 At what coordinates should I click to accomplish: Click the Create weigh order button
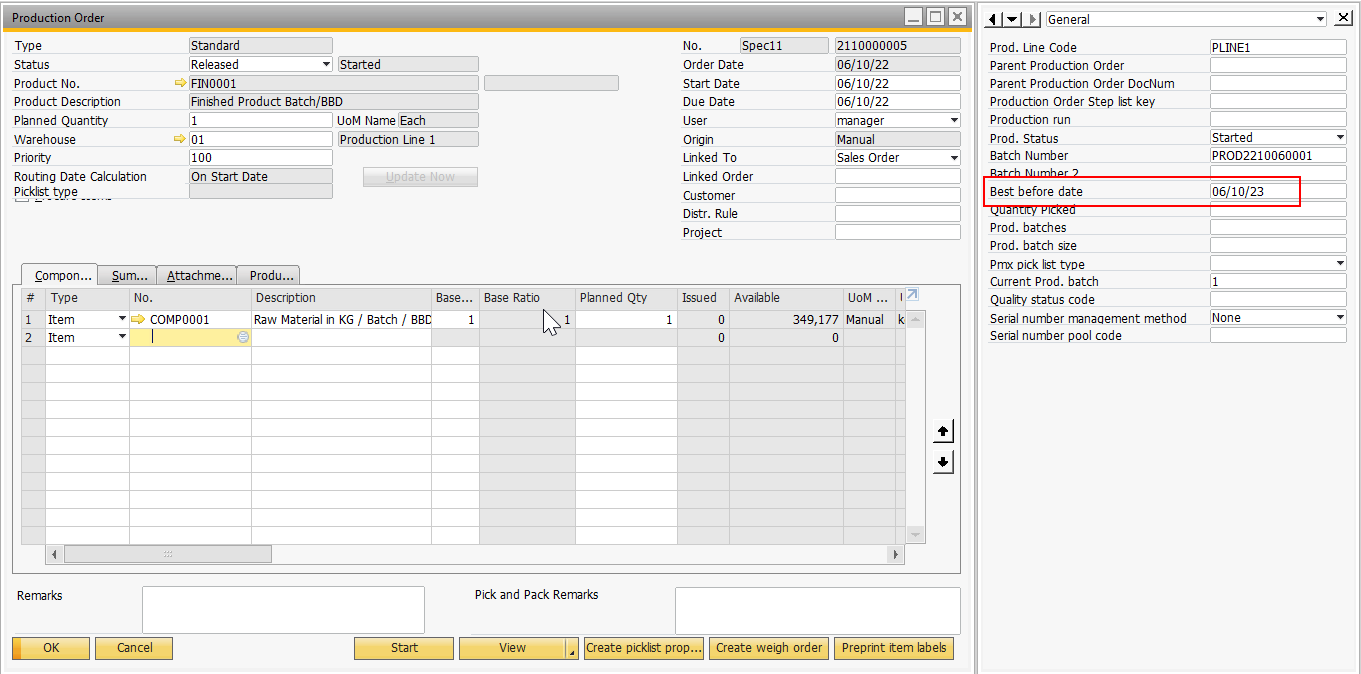769,648
